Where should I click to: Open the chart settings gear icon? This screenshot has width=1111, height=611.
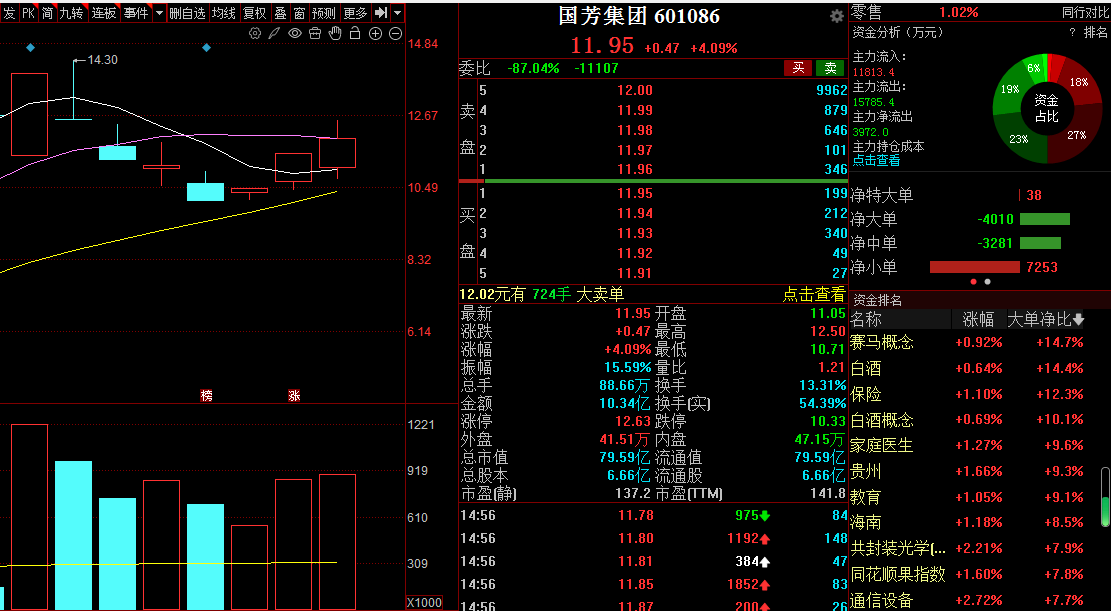(255, 33)
